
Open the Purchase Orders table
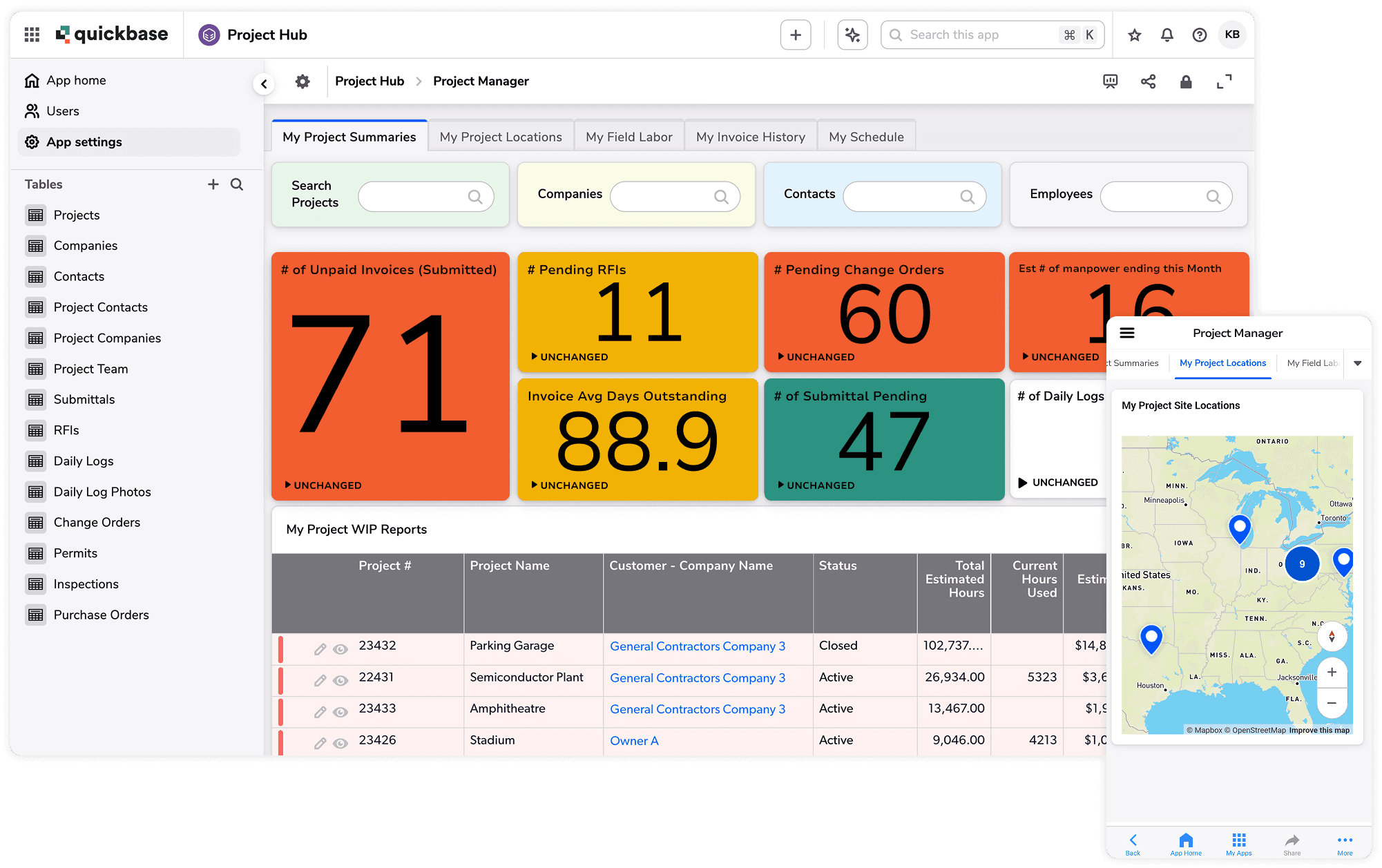[87, 615]
